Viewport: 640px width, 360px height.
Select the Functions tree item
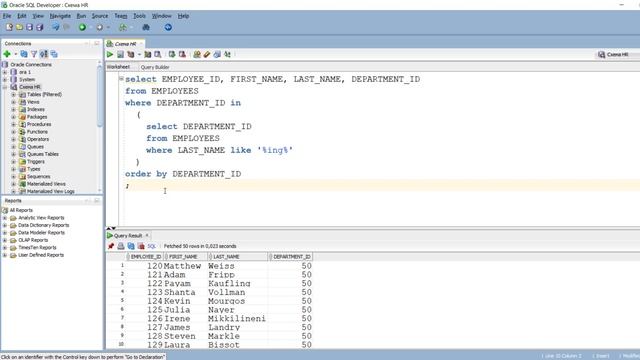(x=37, y=132)
